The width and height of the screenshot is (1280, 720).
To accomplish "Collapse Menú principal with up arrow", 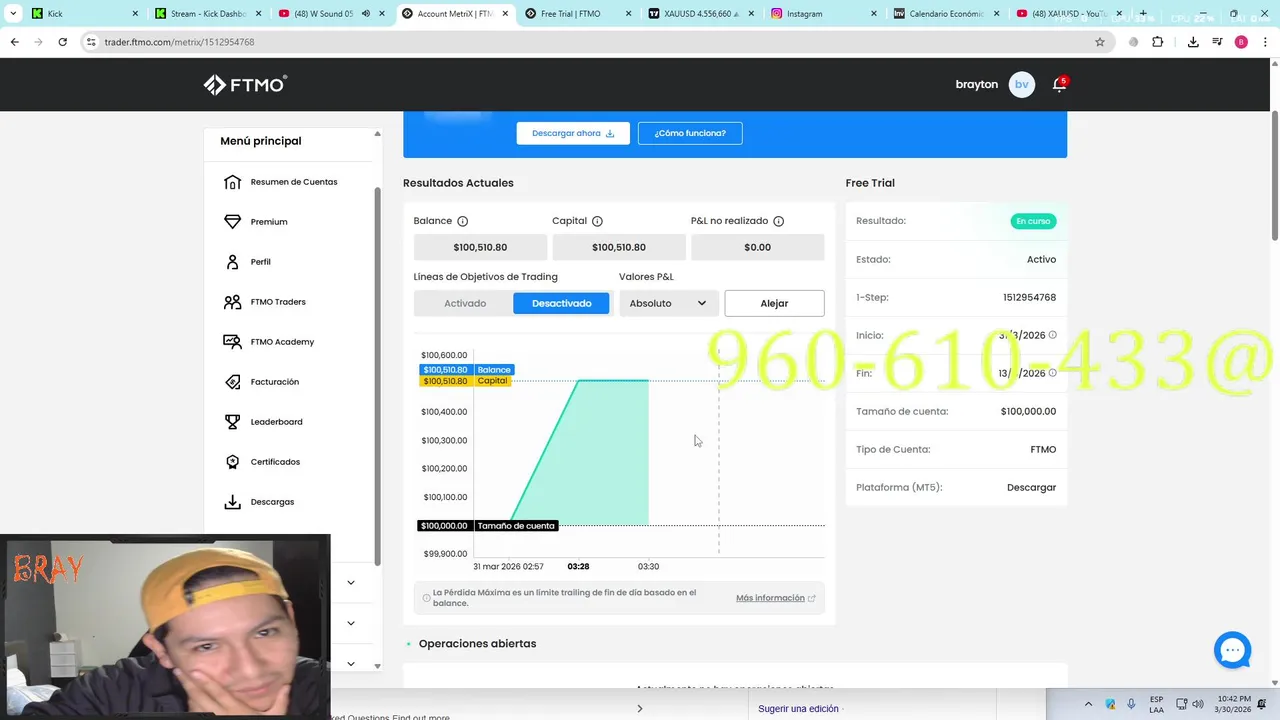I will click(x=377, y=134).
